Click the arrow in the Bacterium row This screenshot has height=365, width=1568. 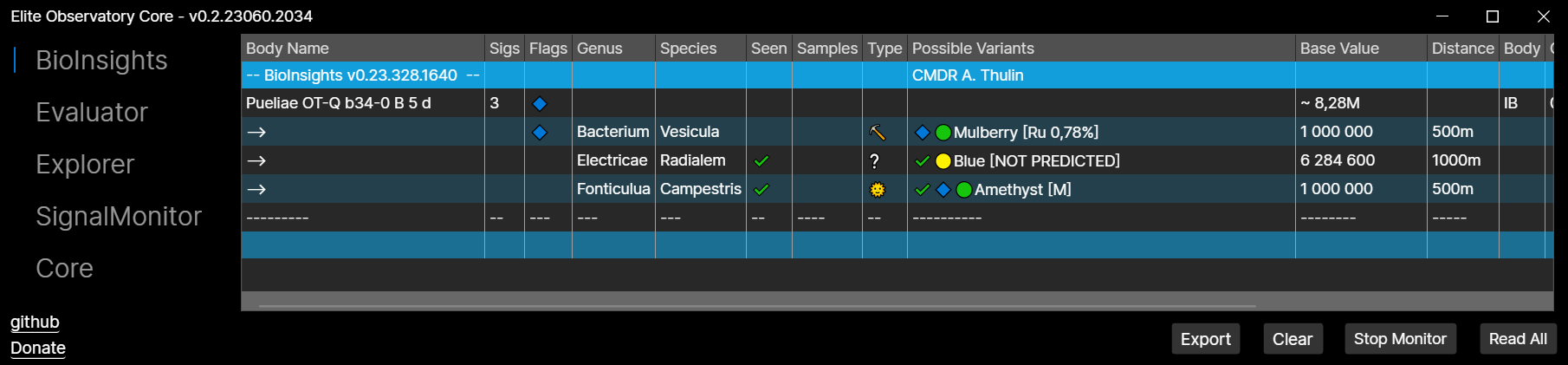(x=256, y=133)
